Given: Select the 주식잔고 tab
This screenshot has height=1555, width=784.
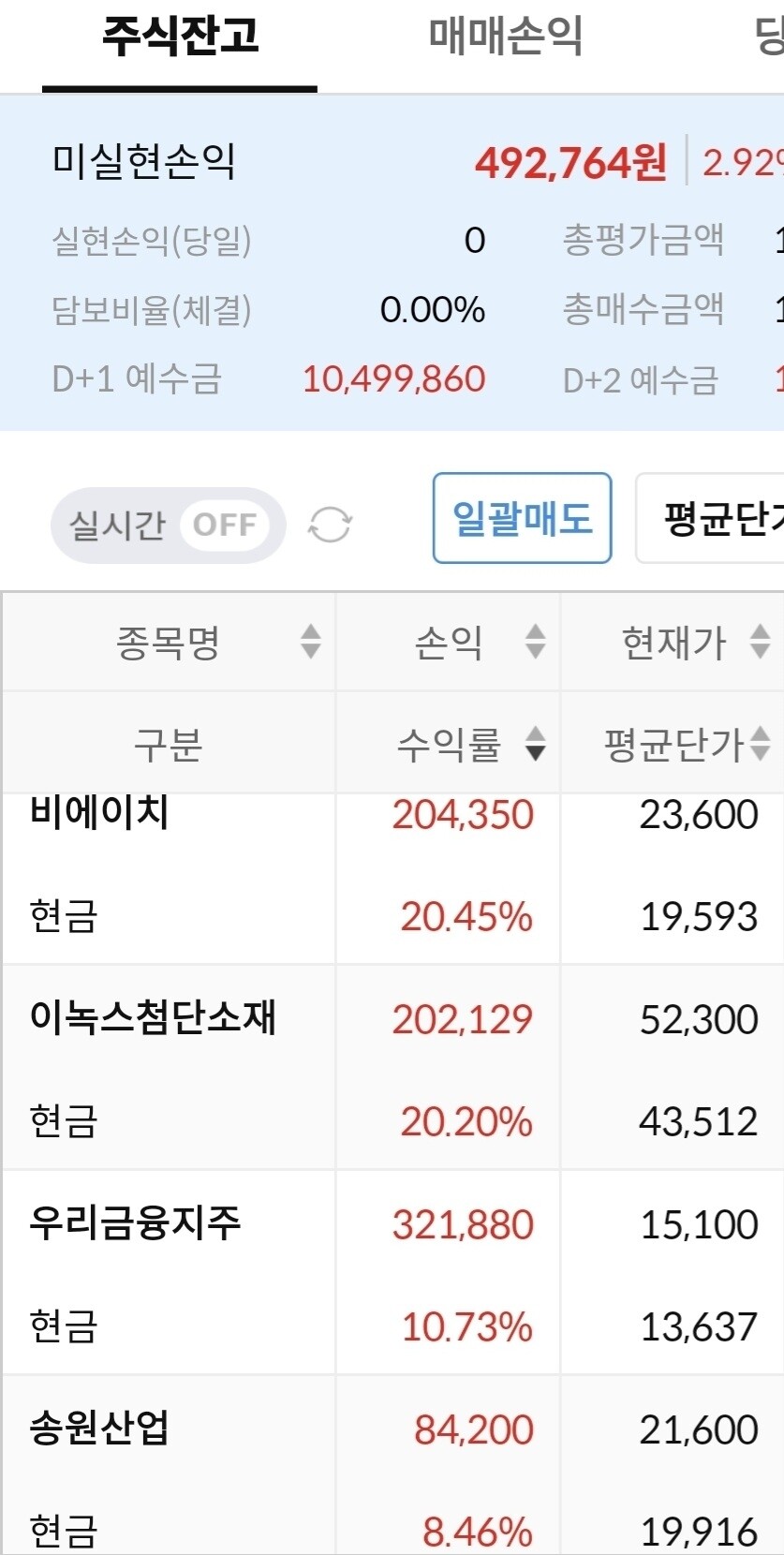Looking at the screenshot, I should tap(180, 37).
